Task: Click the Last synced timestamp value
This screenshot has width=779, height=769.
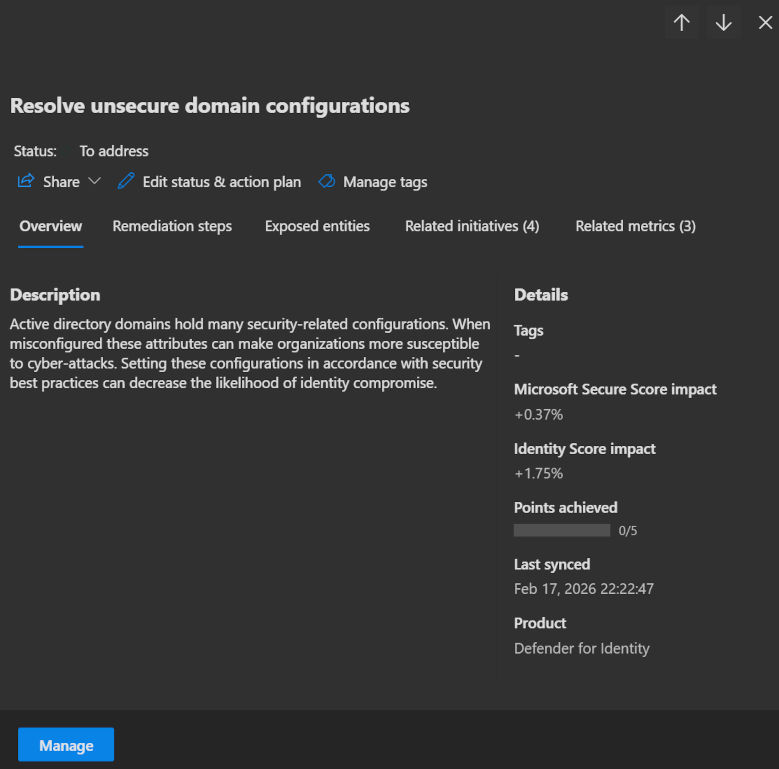Action: [583, 589]
